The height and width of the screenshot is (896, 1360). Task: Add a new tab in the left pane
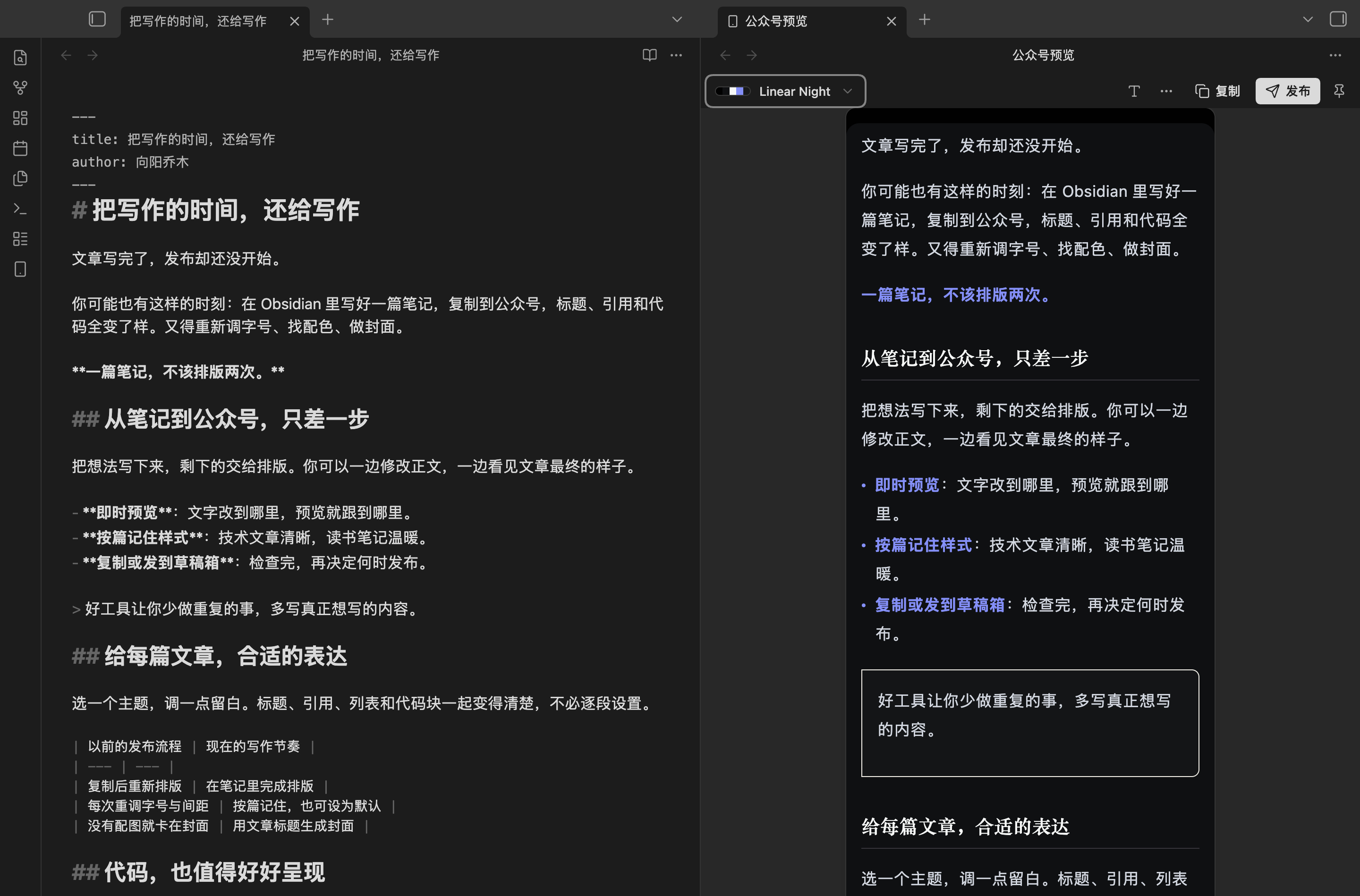[327, 20]
